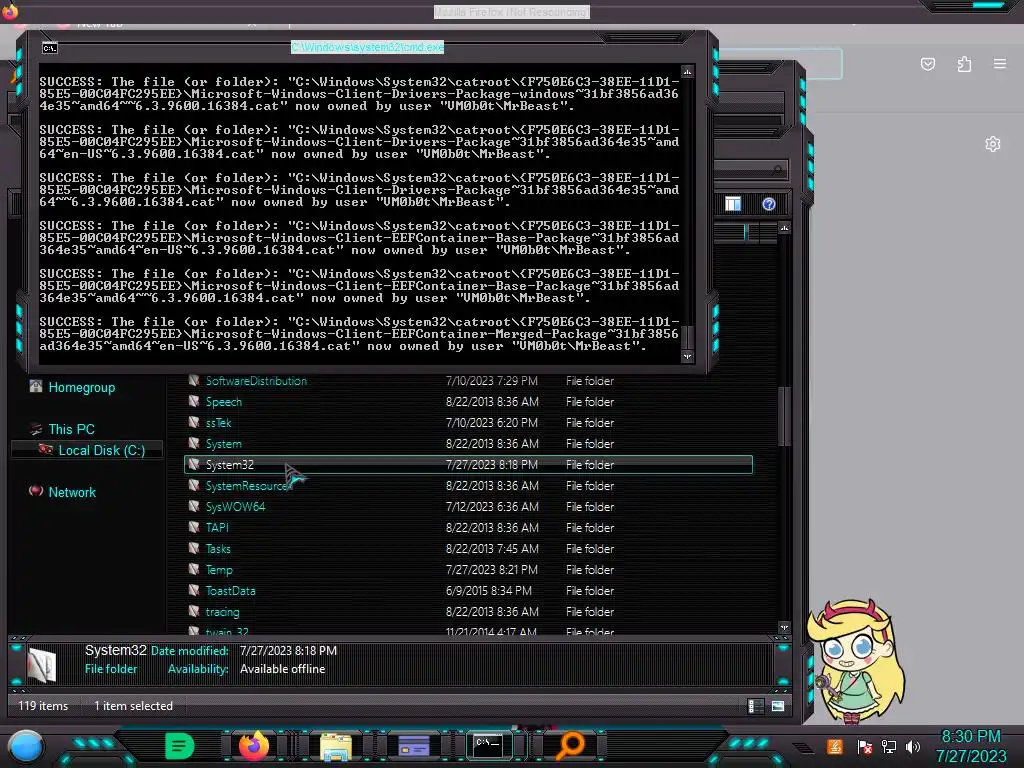Image resolution: width=1024 pixels, height=768 pixels.
Task: Click the Speech folder icon
Action: coord(194,401)
